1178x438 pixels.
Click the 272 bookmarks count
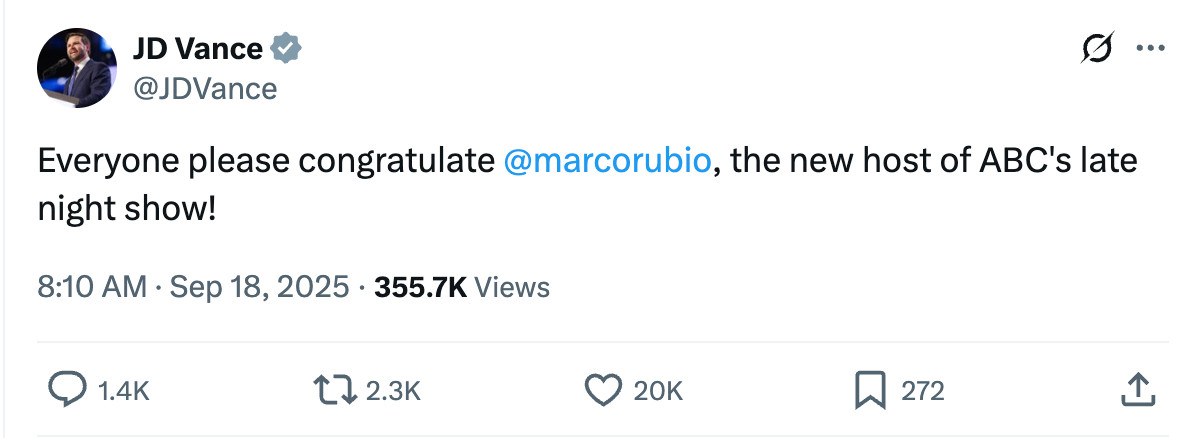(922, 391)
